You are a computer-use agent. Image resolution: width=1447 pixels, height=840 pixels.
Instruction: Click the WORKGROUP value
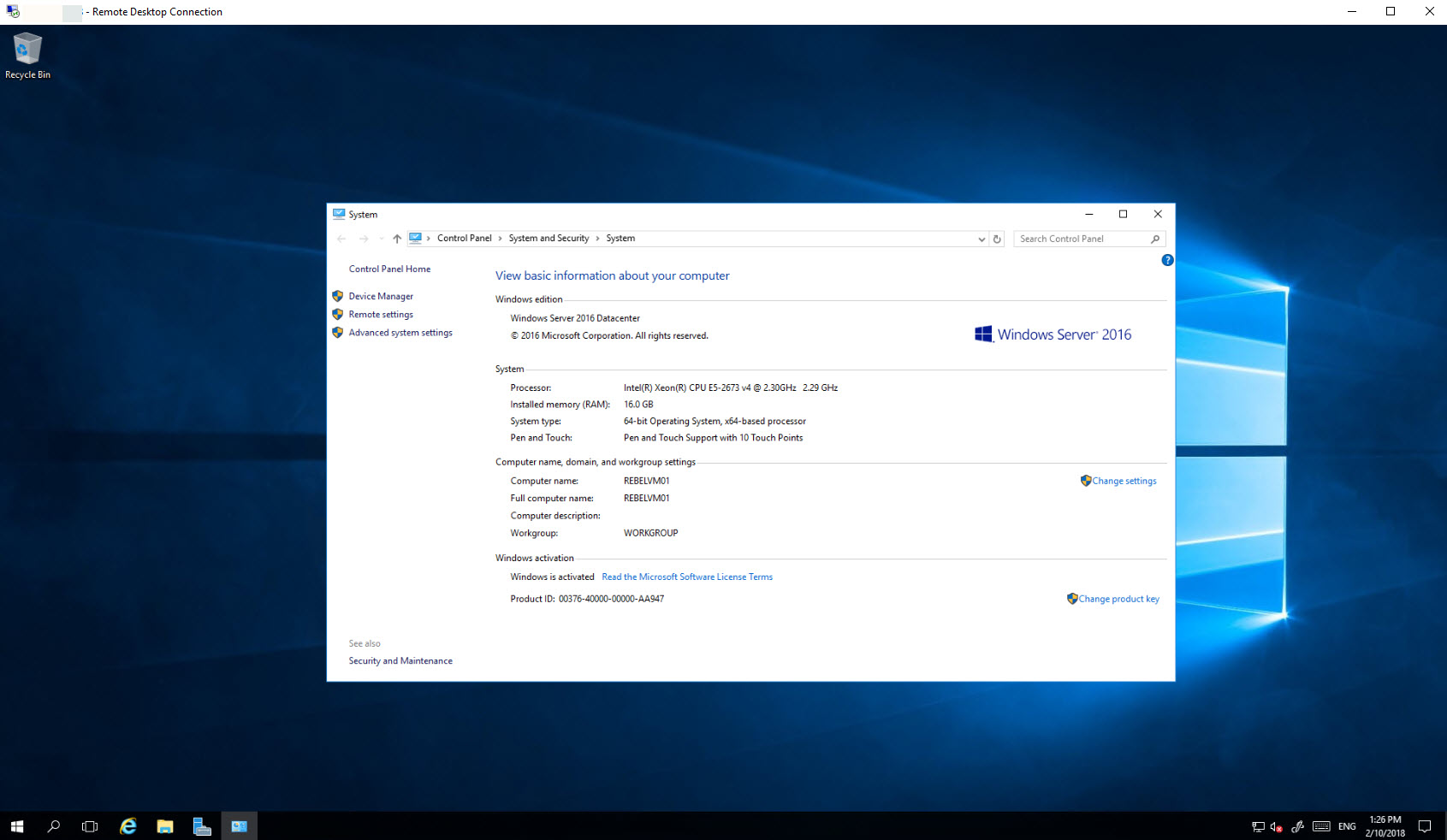(x=651, y=533)
